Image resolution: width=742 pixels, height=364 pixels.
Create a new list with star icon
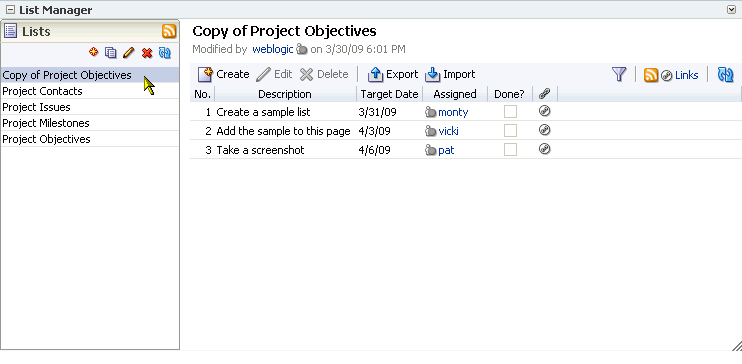93,52
